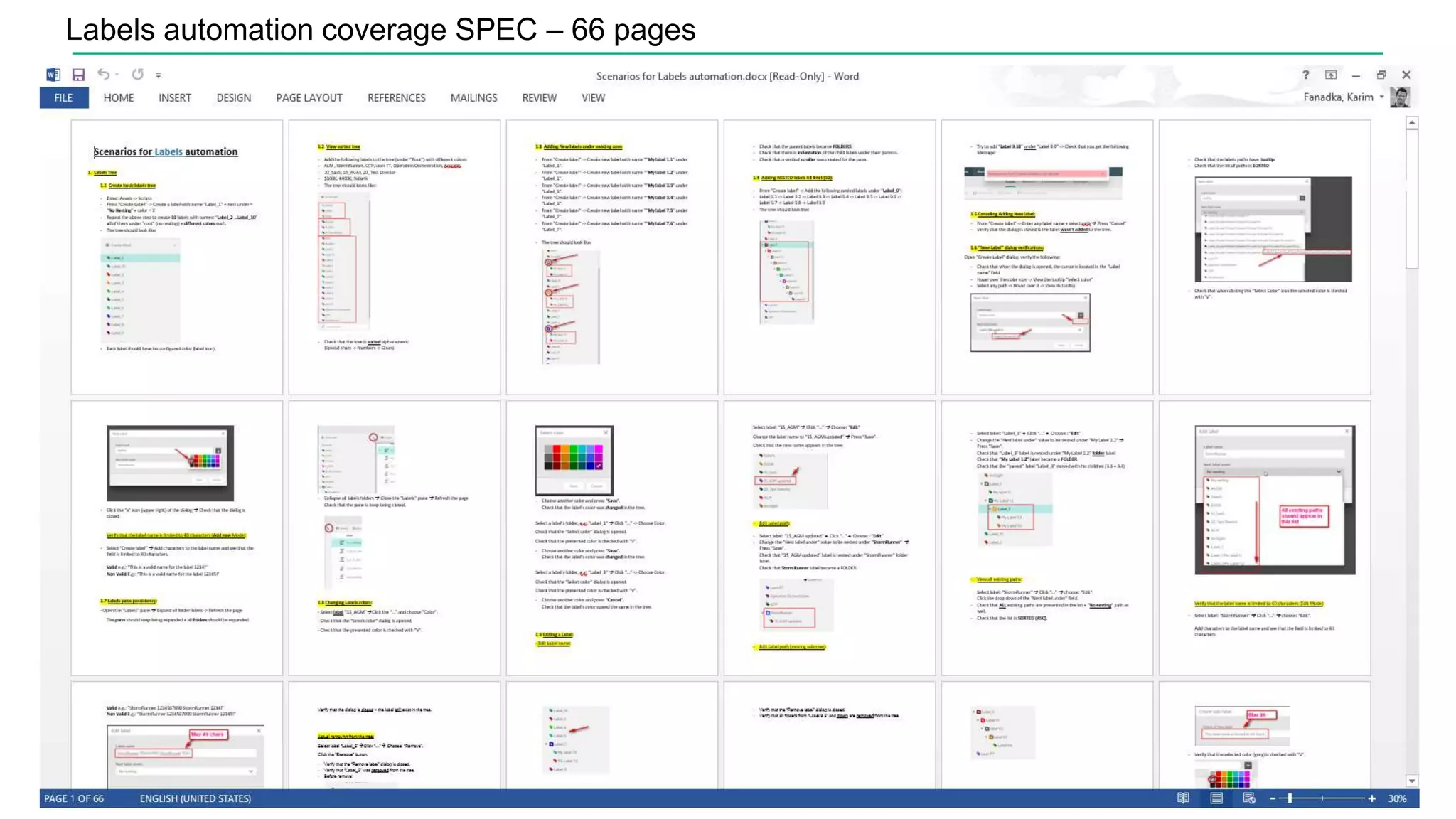Undo the last action
This screenshot has width=1456, height=819.
pyautogui.click(x=104, y=74)
